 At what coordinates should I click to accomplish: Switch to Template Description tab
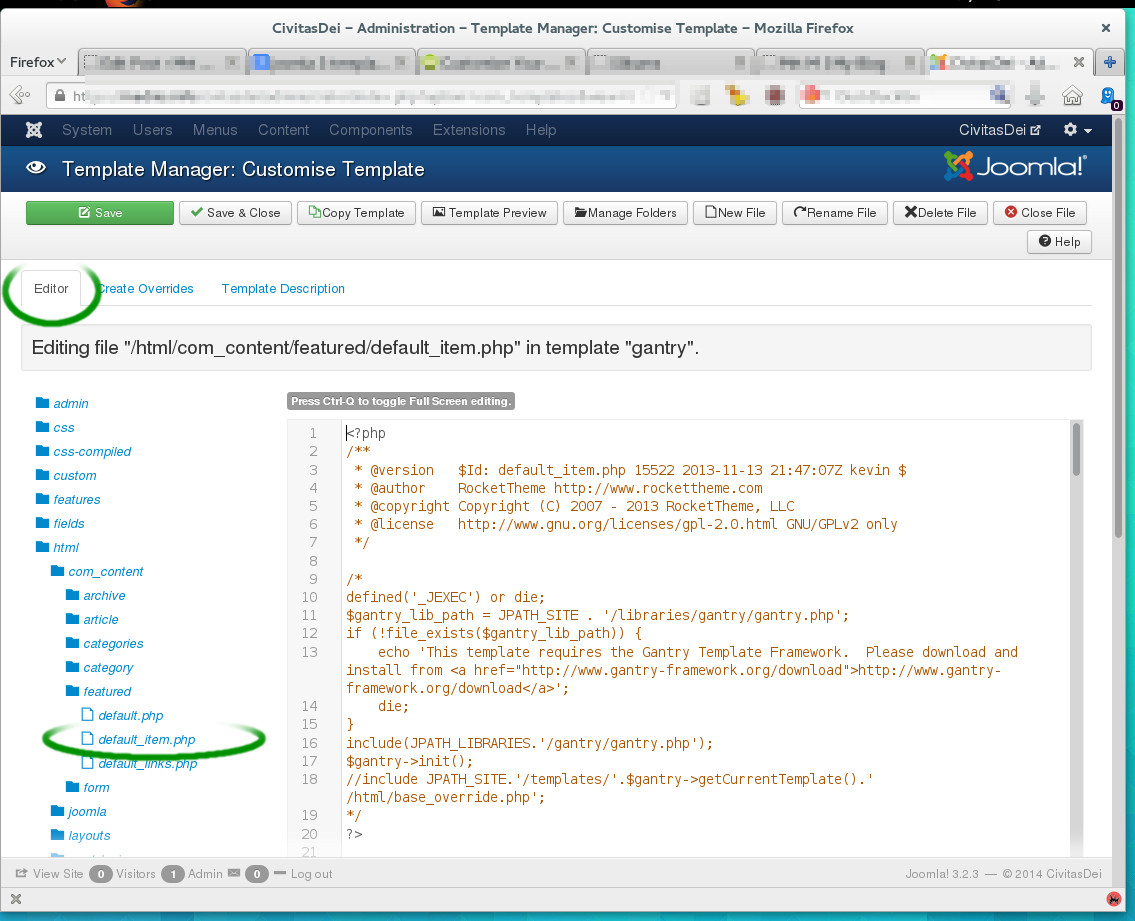[x=283, y=288]
